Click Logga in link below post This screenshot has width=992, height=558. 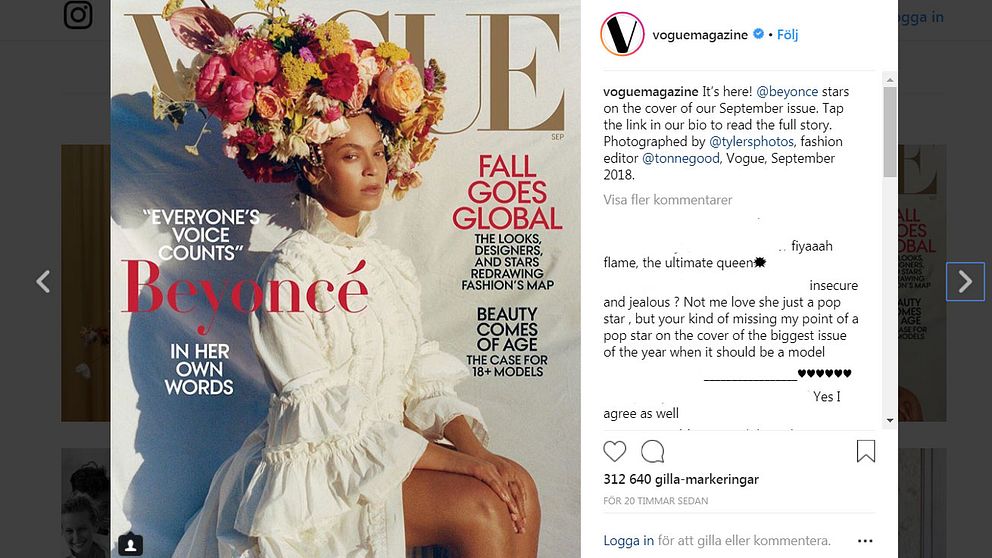pyautogui.click(x=628, y=540)
